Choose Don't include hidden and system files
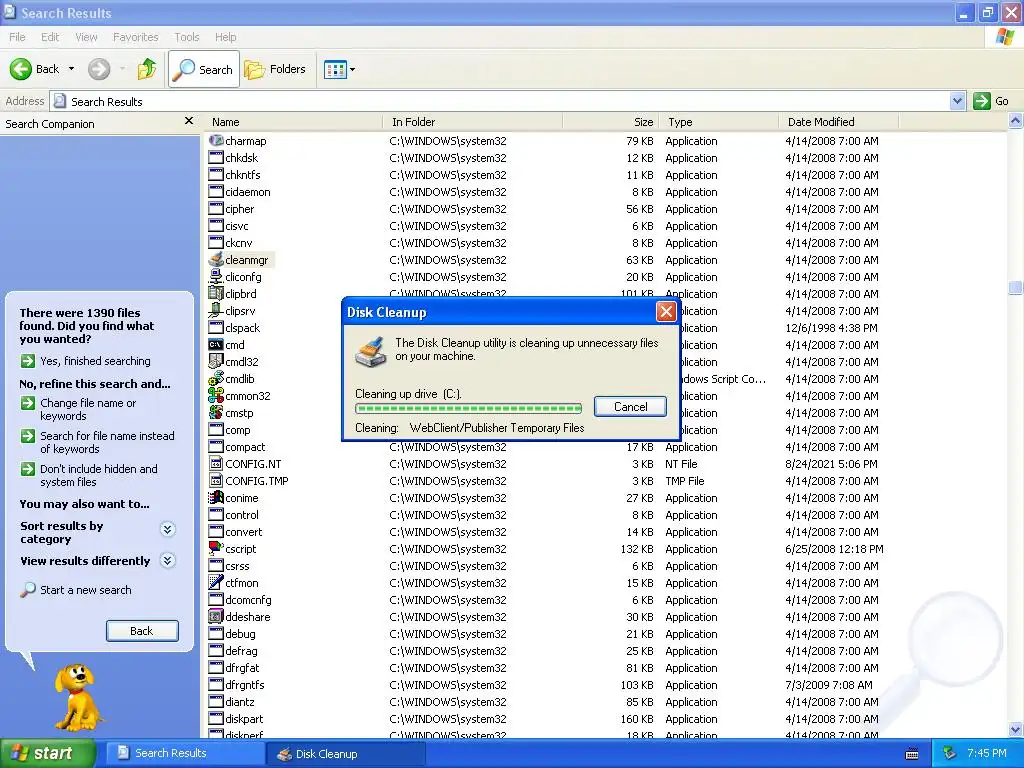The image size is (1024, 768). [89, 475]
